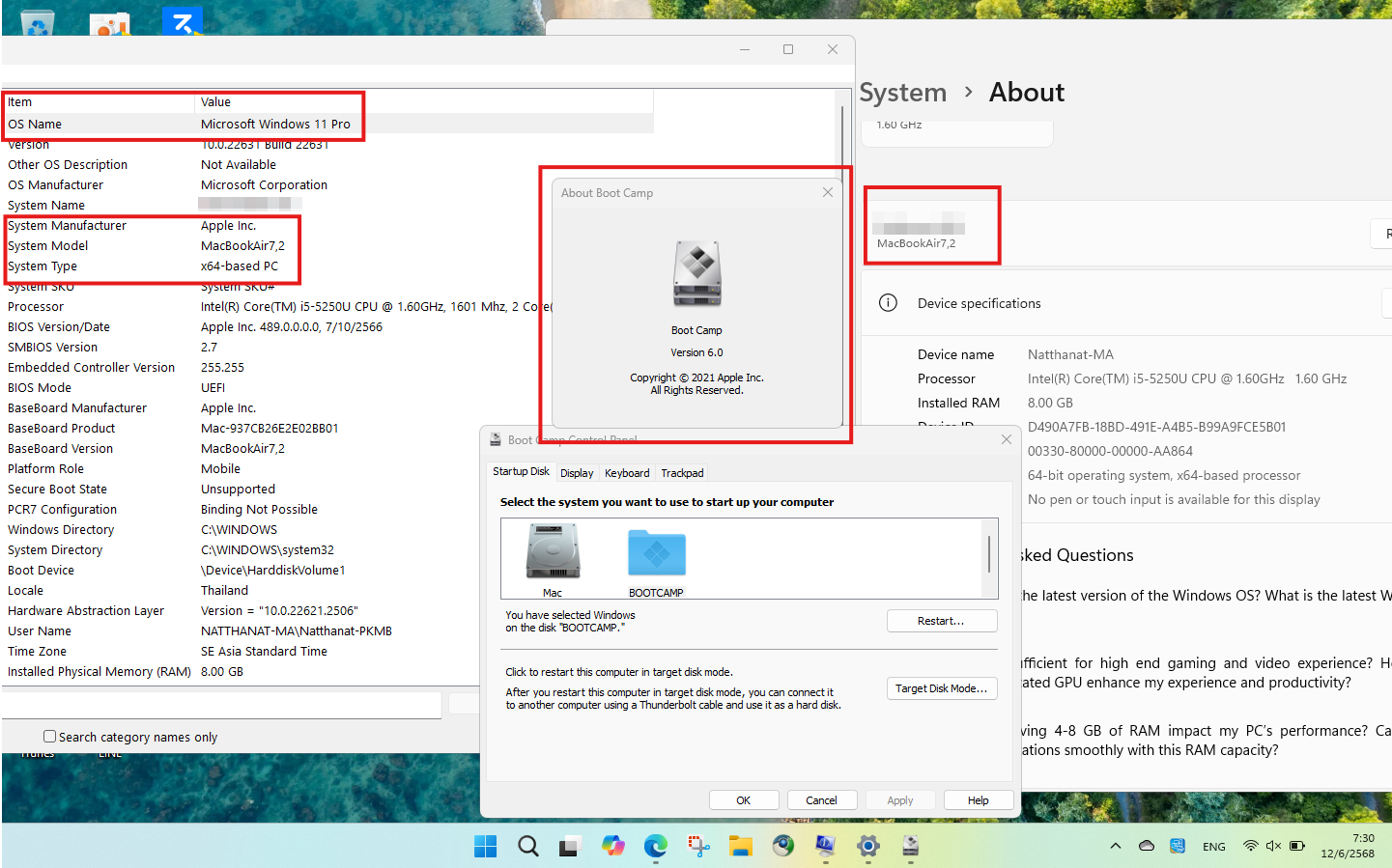Screen dimensions: 1392x868
Task: Confirm Boot Camp panel with OK
Action: tap(744, 800)
